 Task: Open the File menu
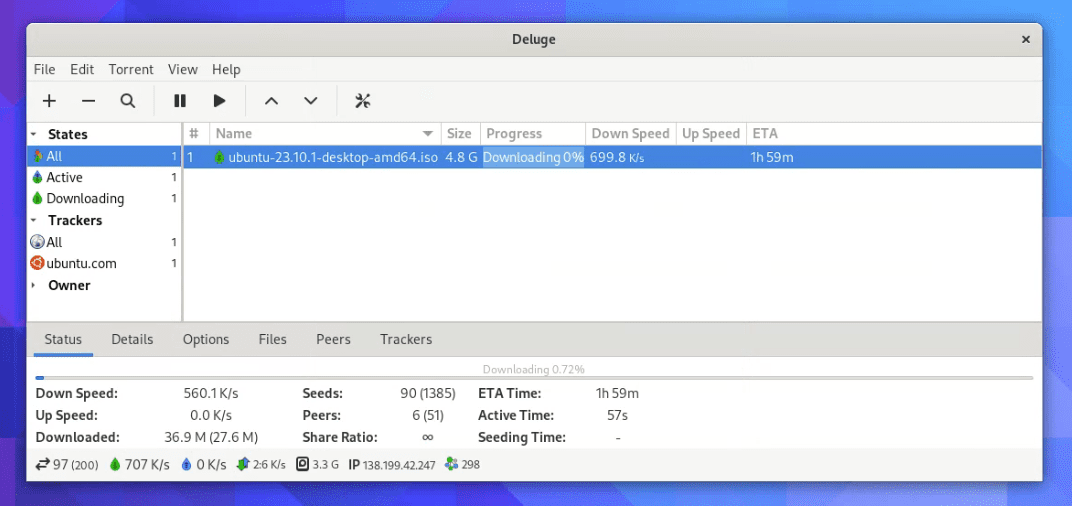(x=44, y=69)
